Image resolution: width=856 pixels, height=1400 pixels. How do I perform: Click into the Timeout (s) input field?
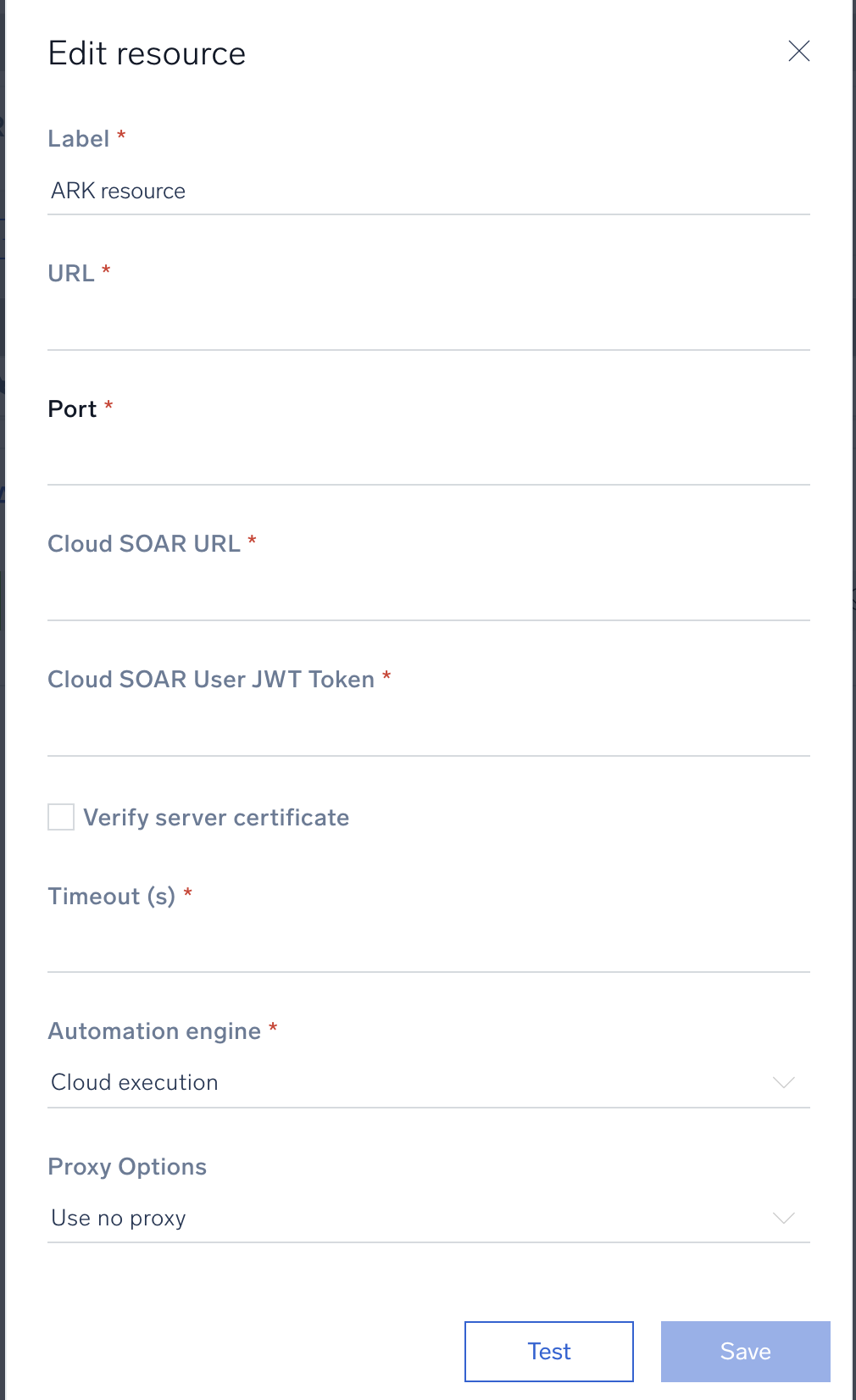(x=428, y=947)
